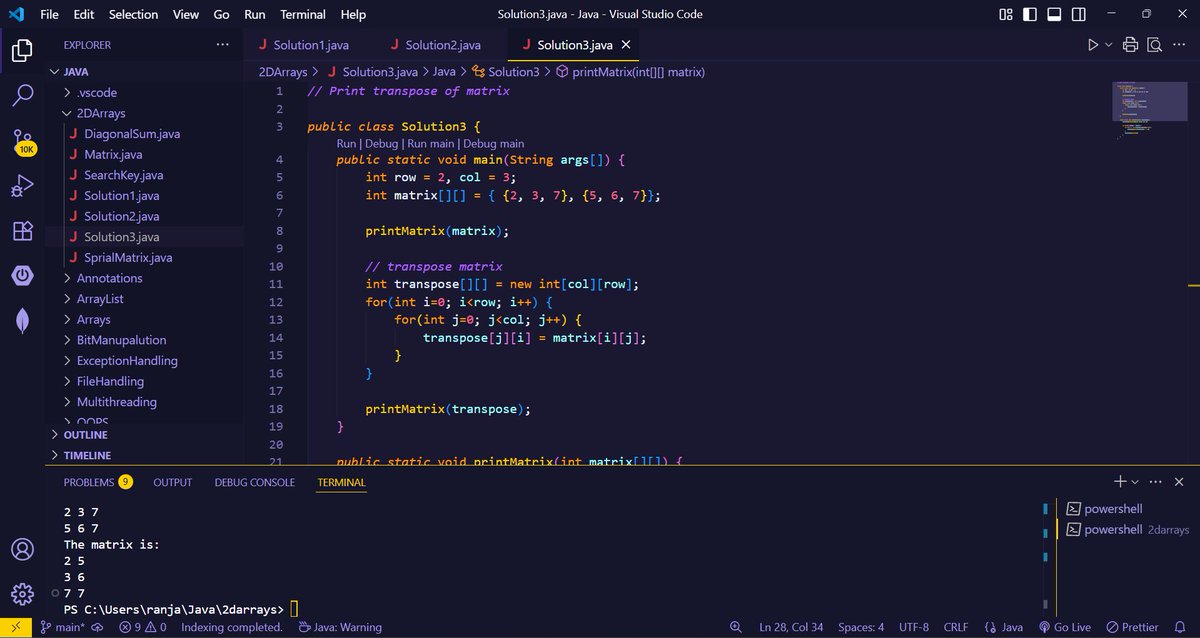Open the Manage gear icon
This screenshot has width=1200, height=638.
(x=22, y=593)
